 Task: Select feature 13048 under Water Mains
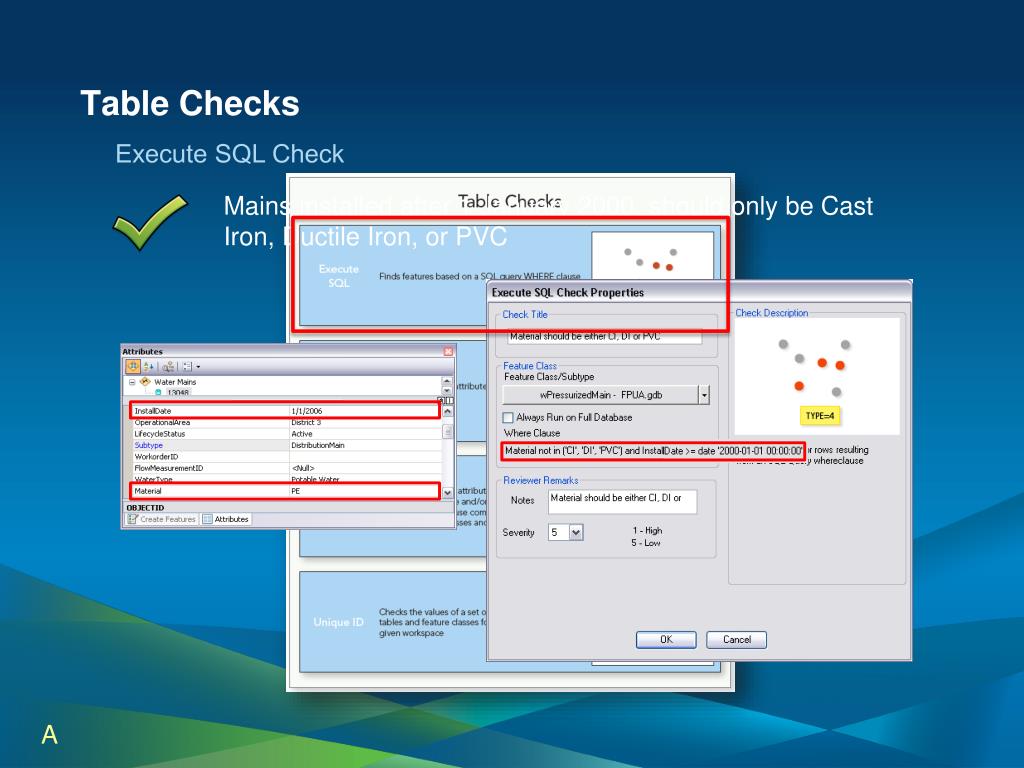178,392
